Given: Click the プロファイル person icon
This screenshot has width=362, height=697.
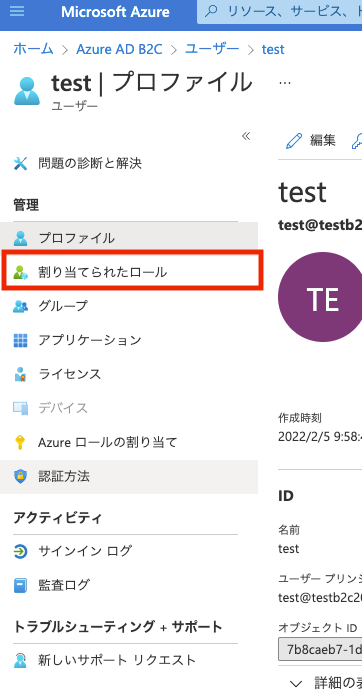Looking at the screenshot, I should pyautogui.click(x=20, y=238).
